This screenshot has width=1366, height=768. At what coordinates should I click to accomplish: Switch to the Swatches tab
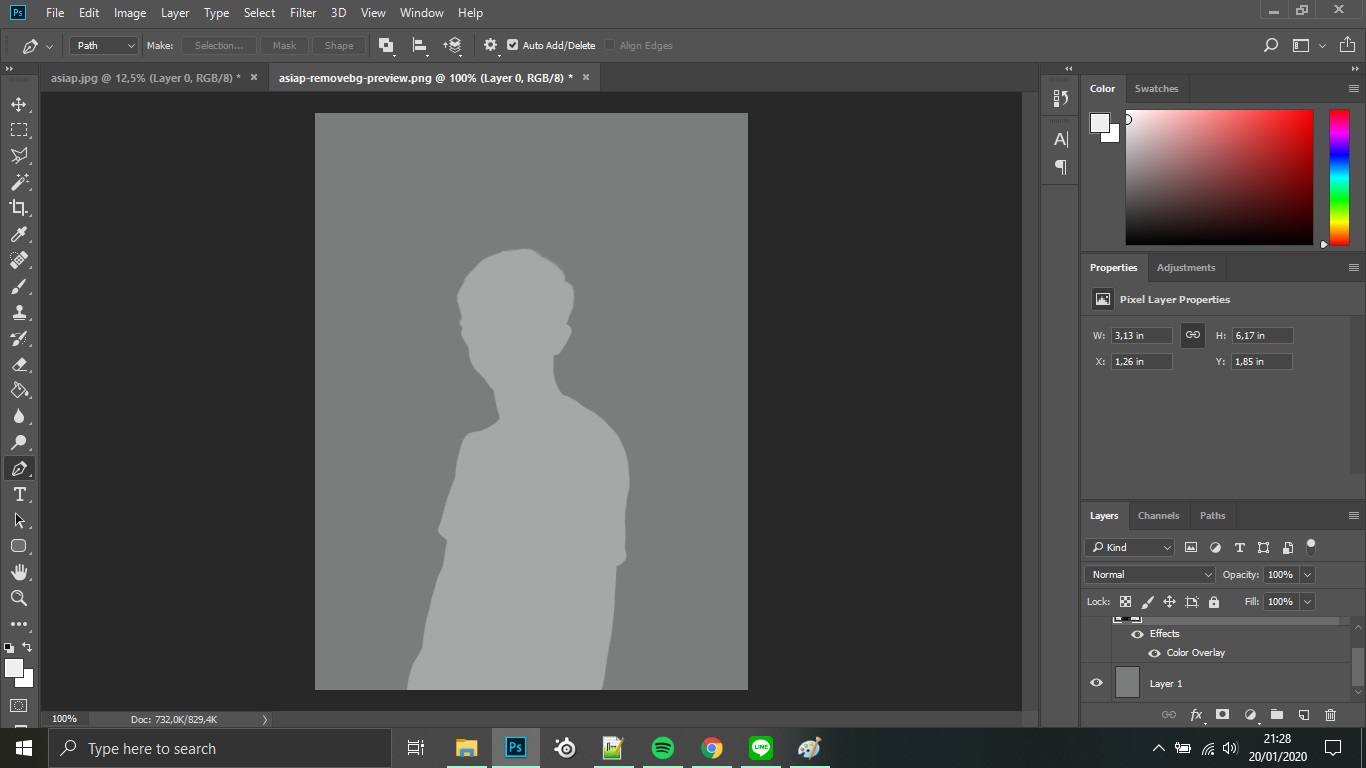1156,89
